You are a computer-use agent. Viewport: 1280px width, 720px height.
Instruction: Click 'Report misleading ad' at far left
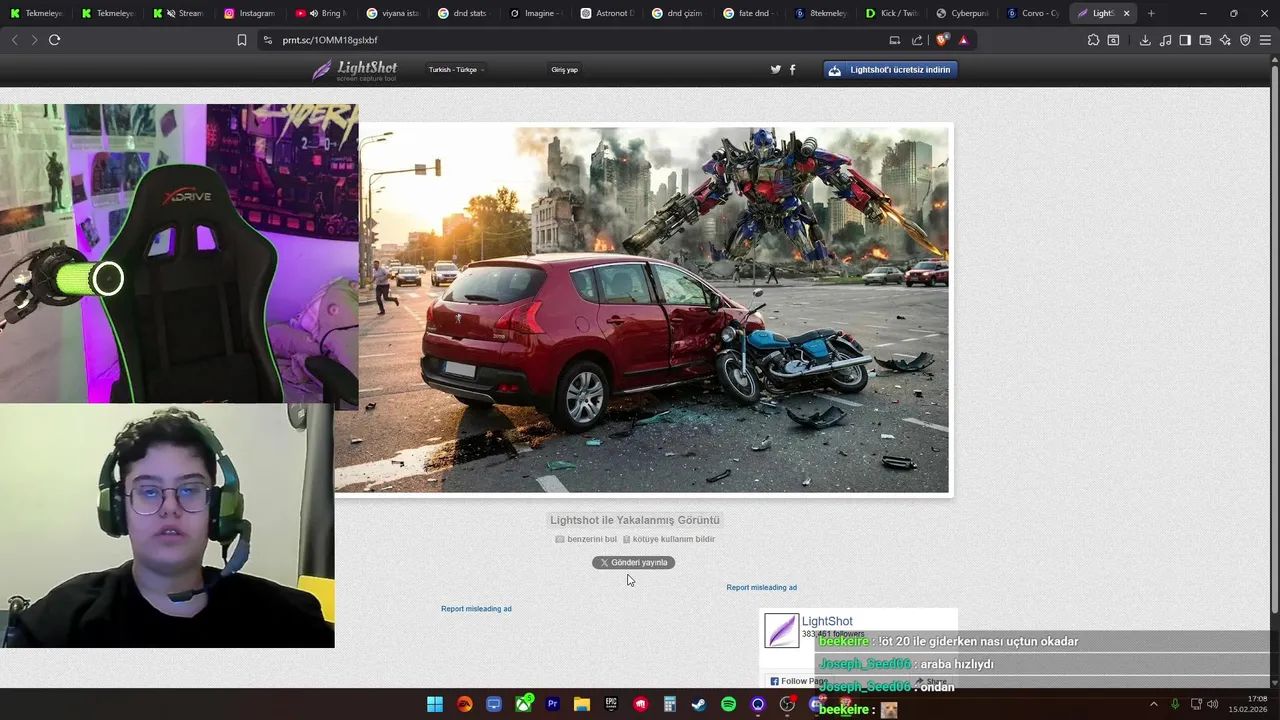pos(476,609)
